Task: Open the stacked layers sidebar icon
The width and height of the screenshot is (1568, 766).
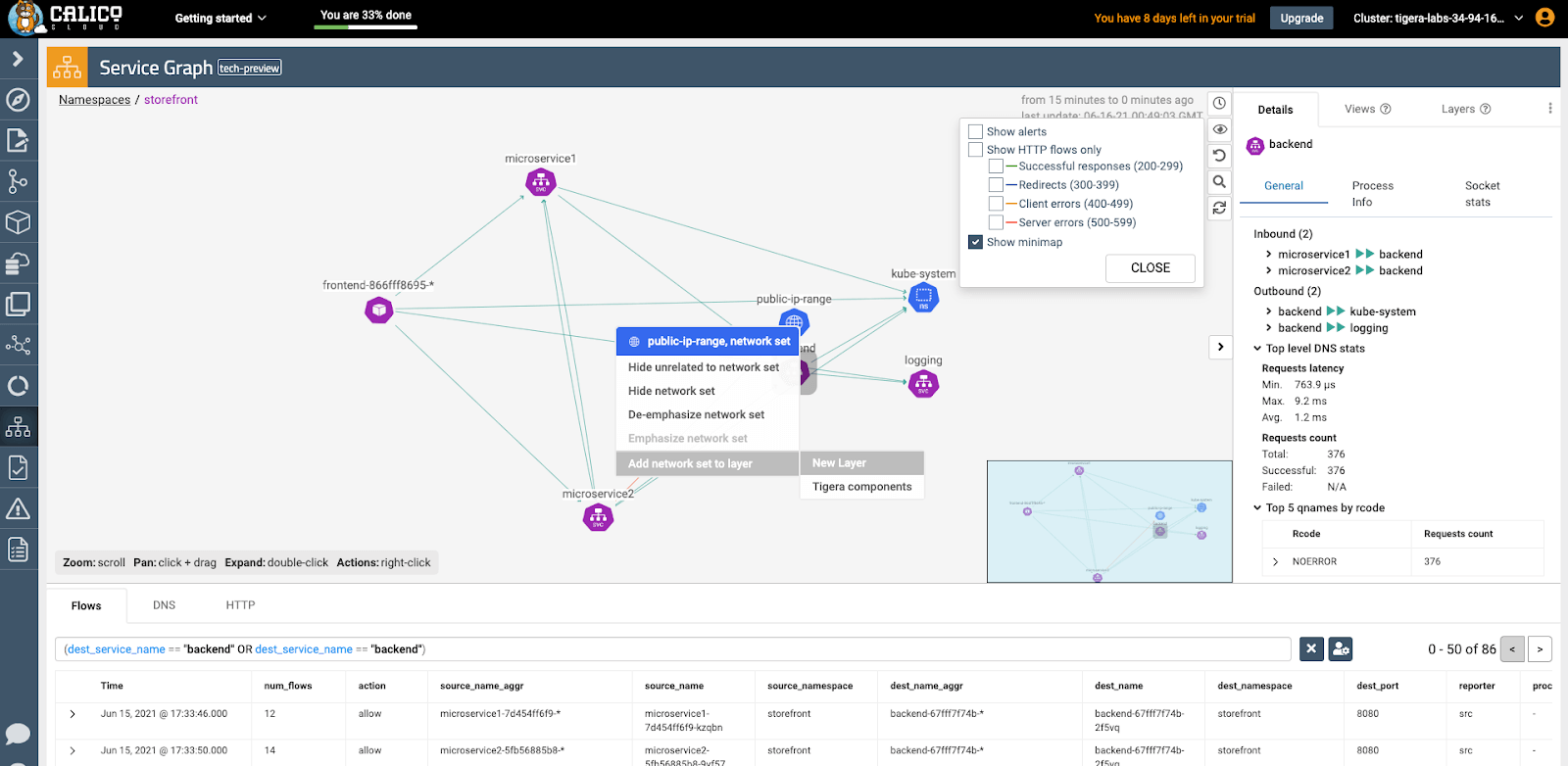Action: 18,263
